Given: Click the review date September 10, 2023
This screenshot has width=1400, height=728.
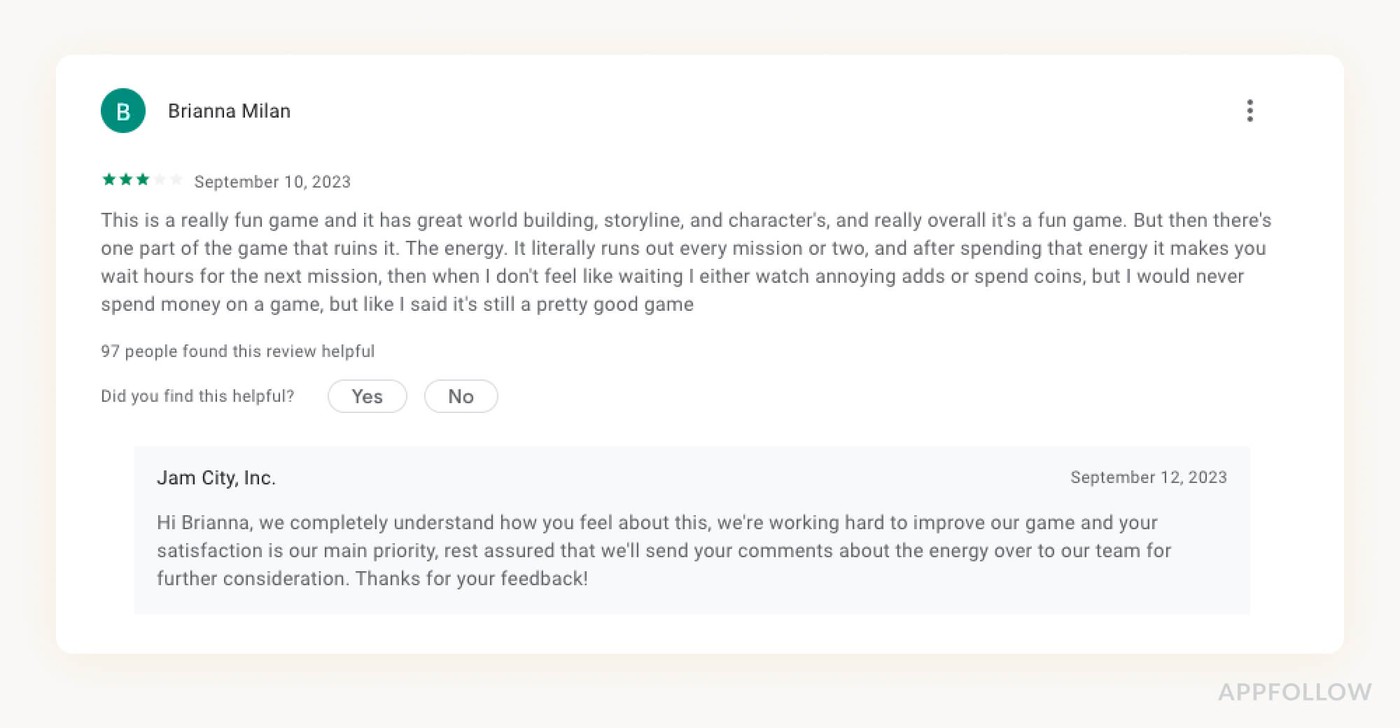Looking at the screenshot, I should (x=272, y=182).
